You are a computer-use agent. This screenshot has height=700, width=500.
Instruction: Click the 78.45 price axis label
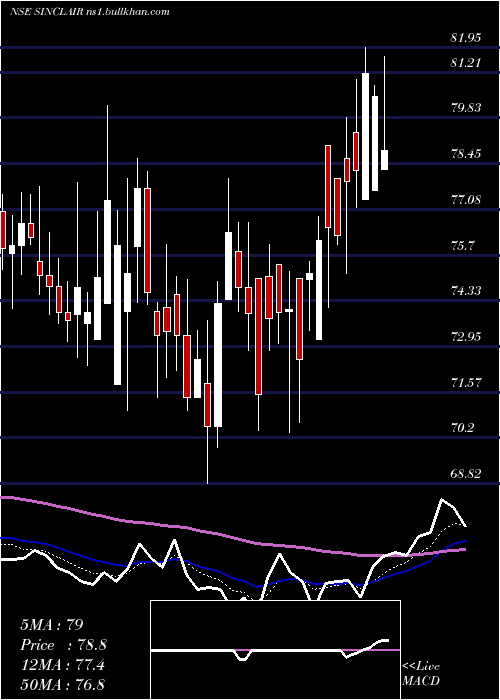[x=466, y=154]
